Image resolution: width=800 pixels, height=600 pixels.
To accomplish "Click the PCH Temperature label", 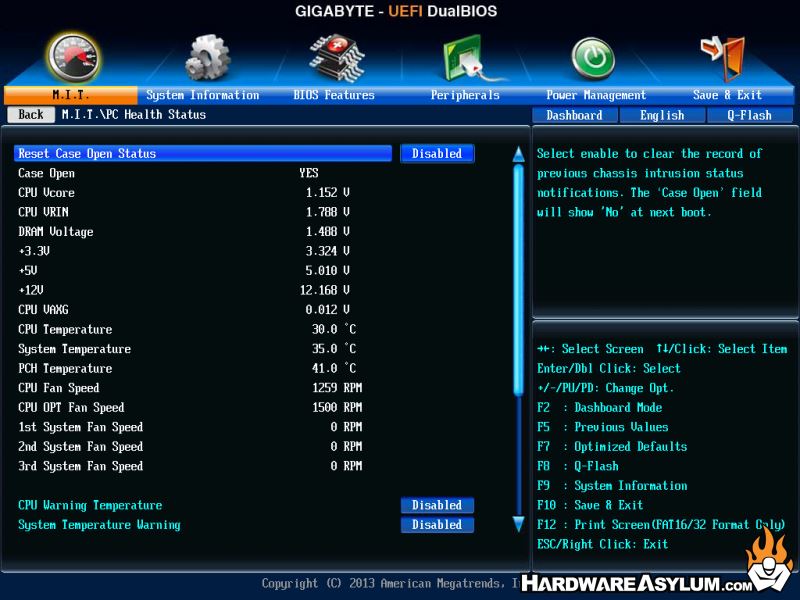I will [x=65, y=368].
